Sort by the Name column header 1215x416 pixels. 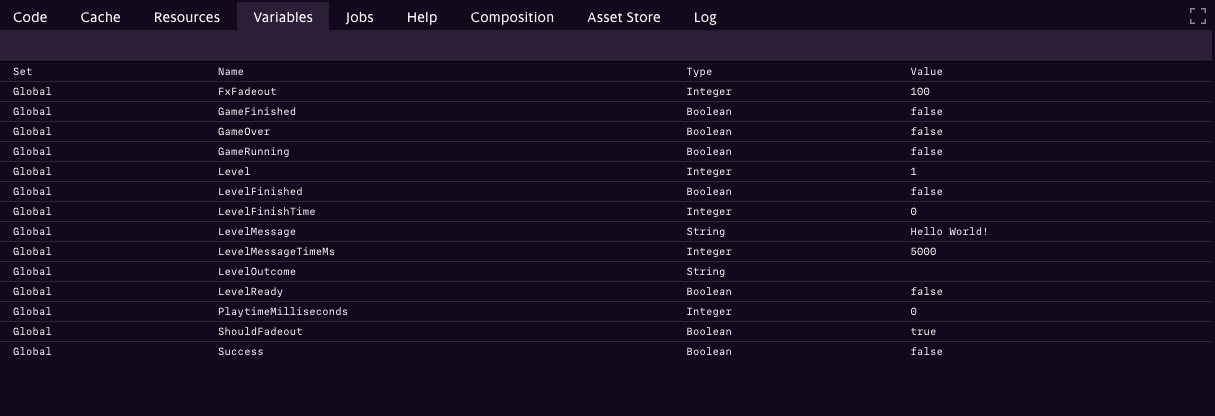231,72
